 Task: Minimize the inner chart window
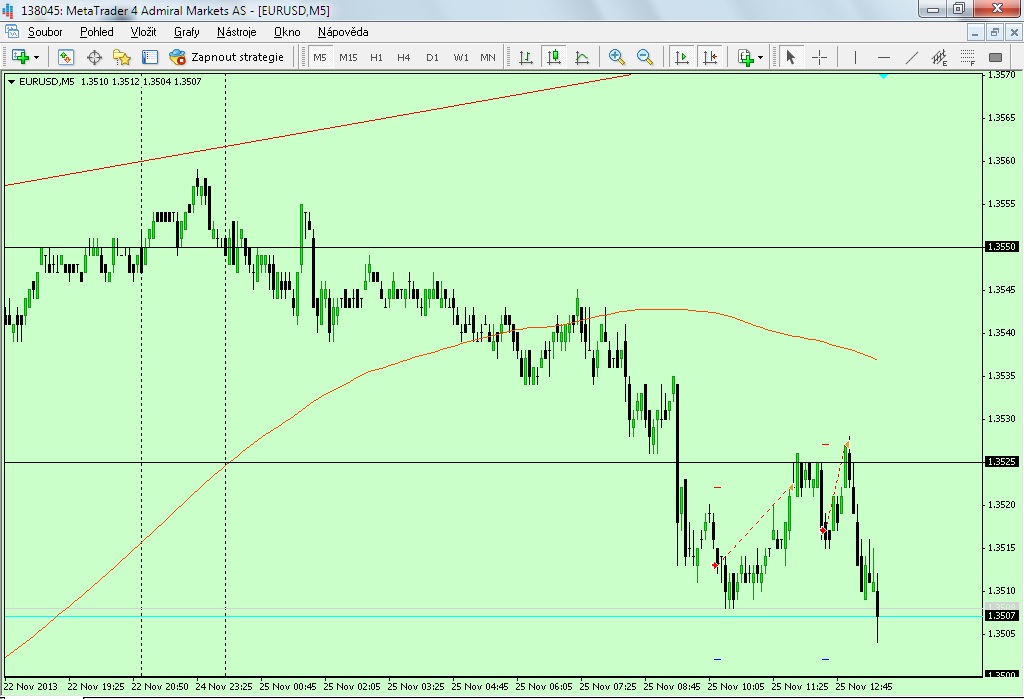pos(975,32)
